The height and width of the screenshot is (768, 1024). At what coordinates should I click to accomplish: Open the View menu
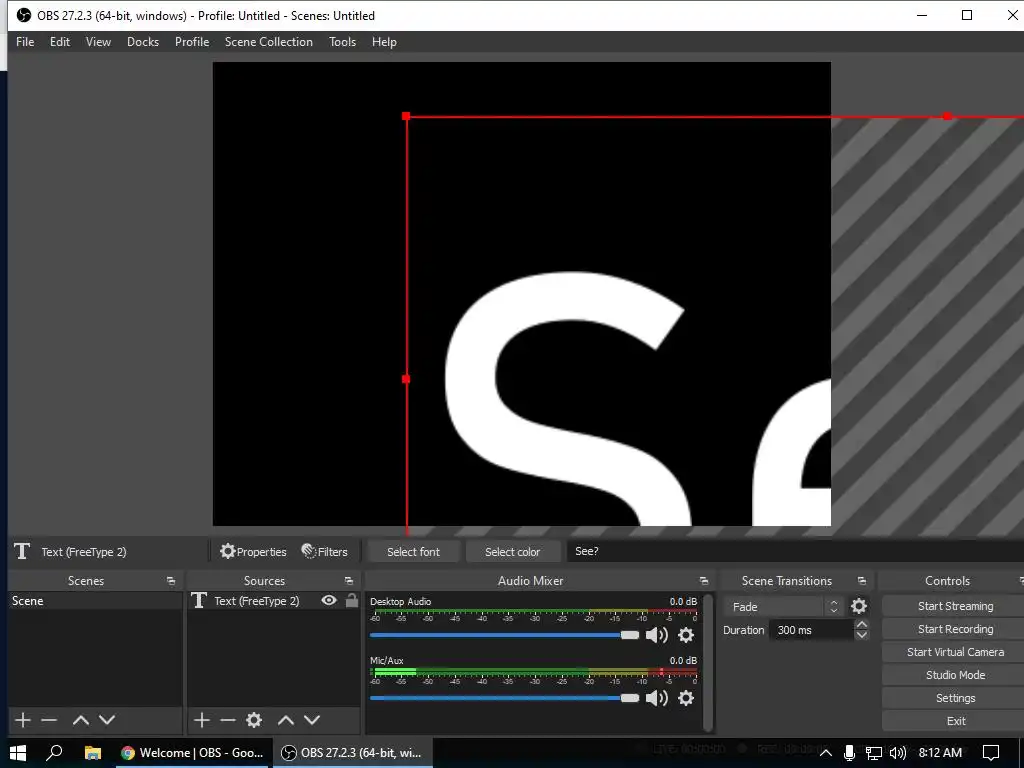(98, 42)
